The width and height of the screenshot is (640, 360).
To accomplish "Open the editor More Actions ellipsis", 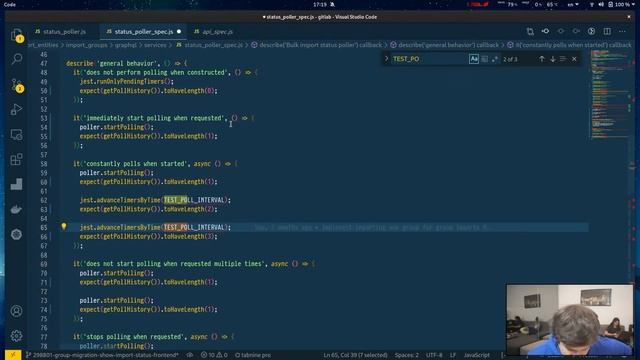I will click(622, 31).
